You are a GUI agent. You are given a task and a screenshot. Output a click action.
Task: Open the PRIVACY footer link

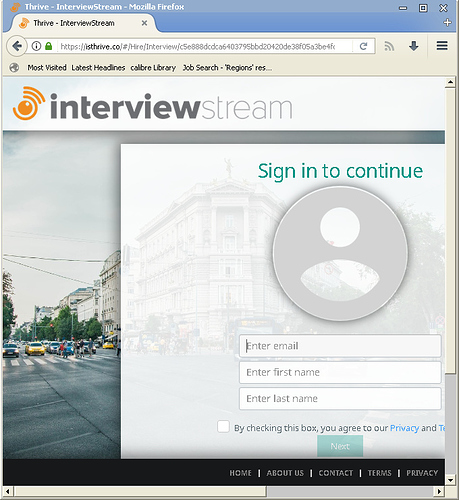[422, 473]
